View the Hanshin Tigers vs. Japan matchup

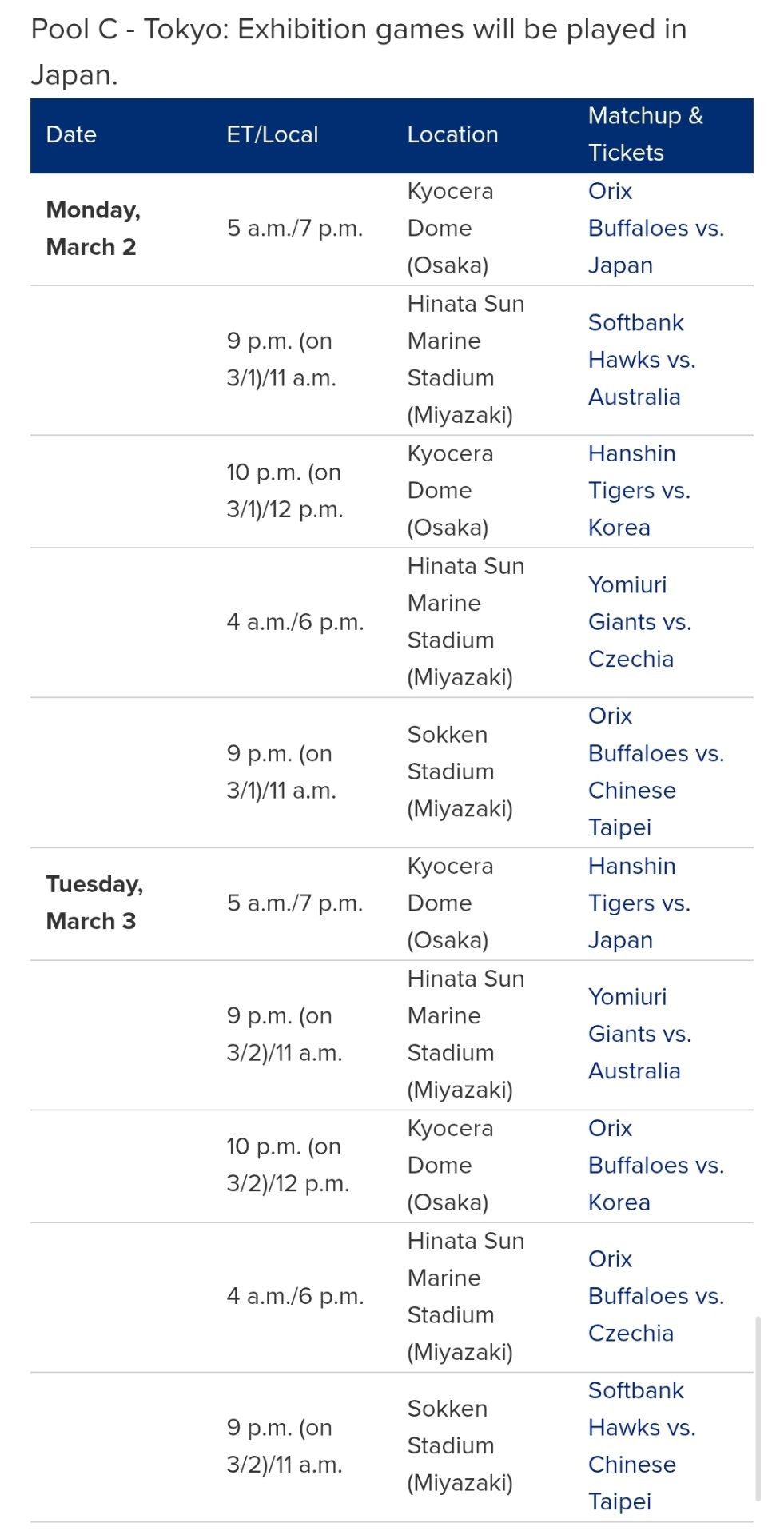[x=639, y=903]
